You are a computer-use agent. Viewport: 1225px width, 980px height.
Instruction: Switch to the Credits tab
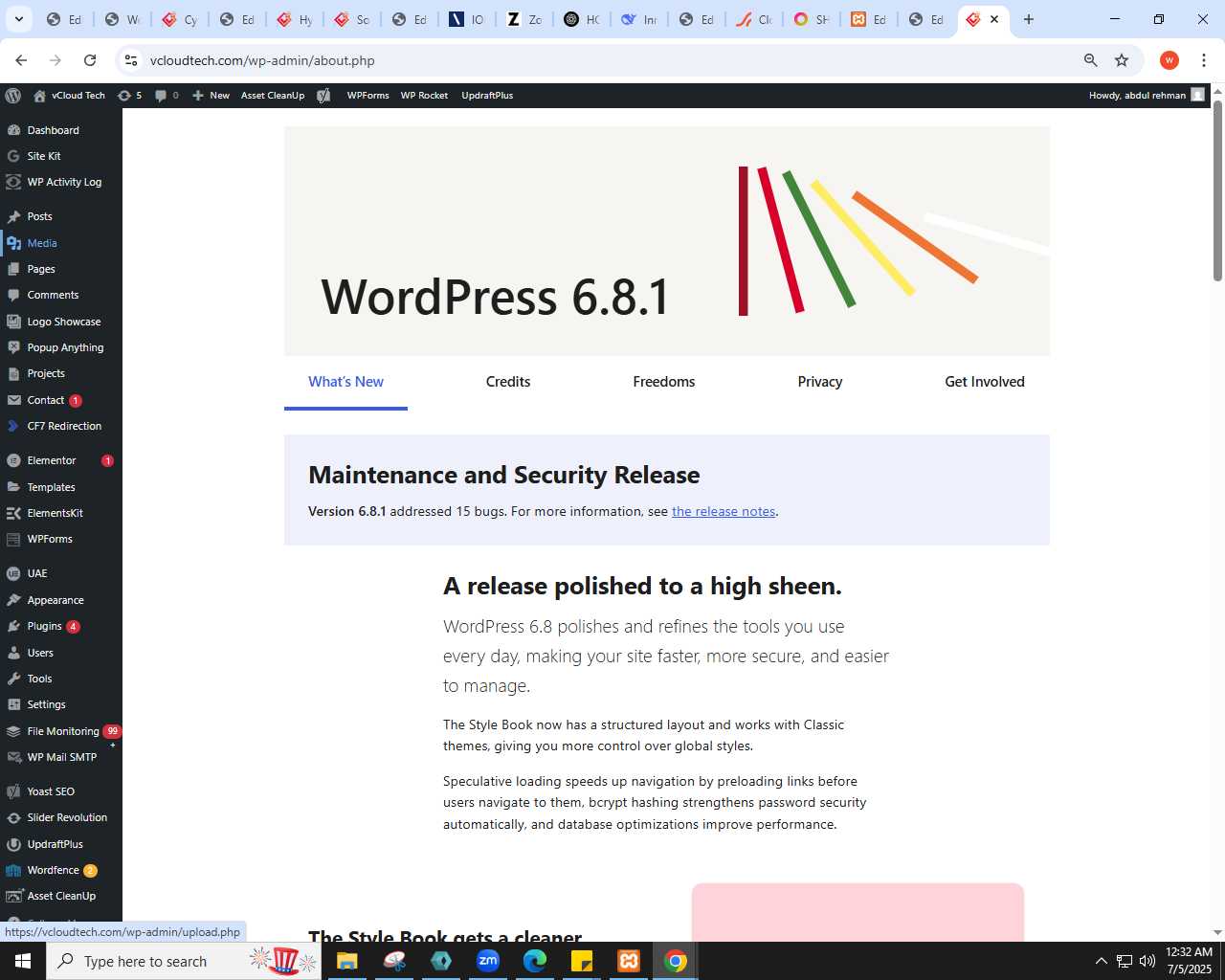[x=508, y=382]
